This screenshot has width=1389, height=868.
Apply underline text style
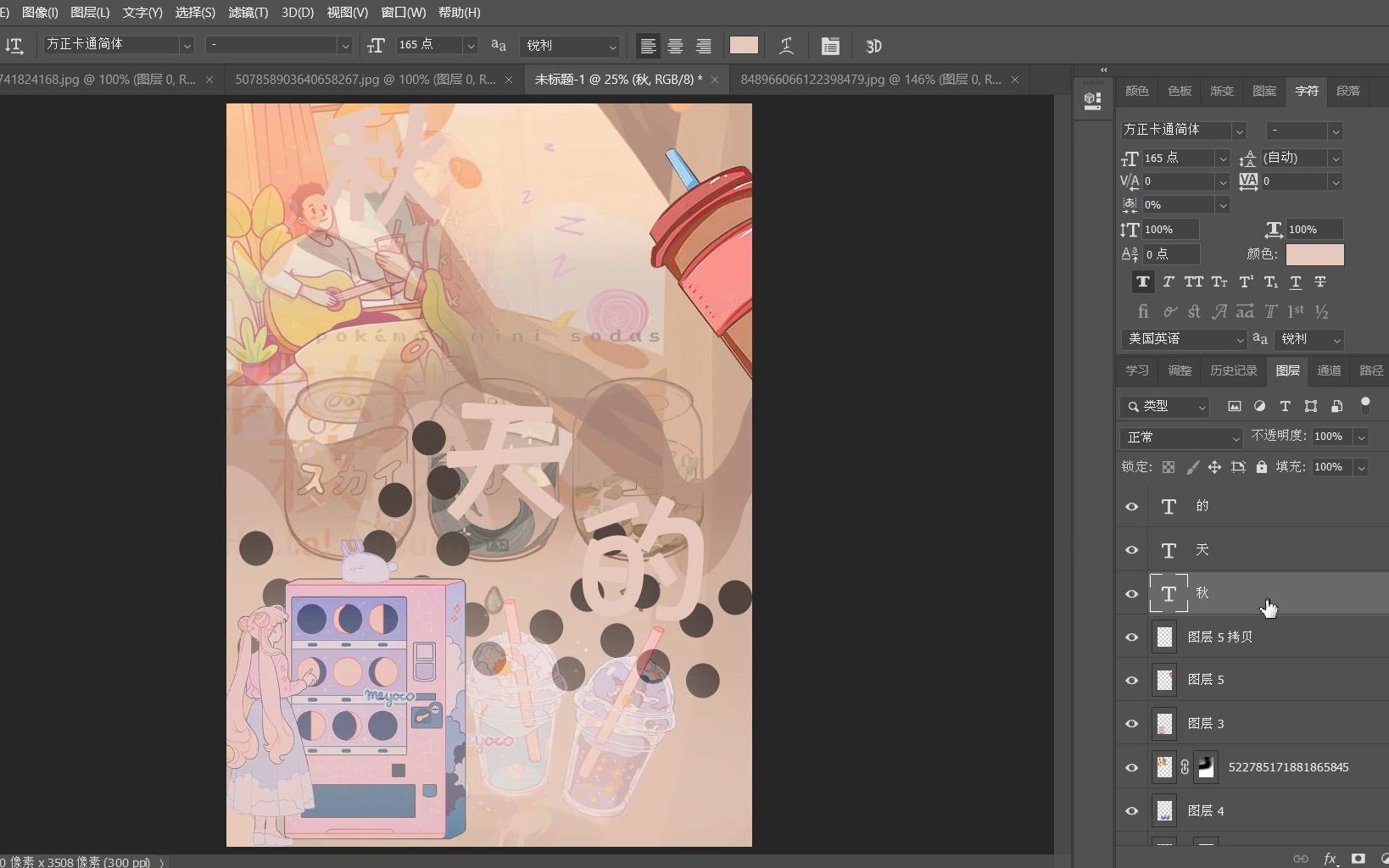tap(1296, 281)
